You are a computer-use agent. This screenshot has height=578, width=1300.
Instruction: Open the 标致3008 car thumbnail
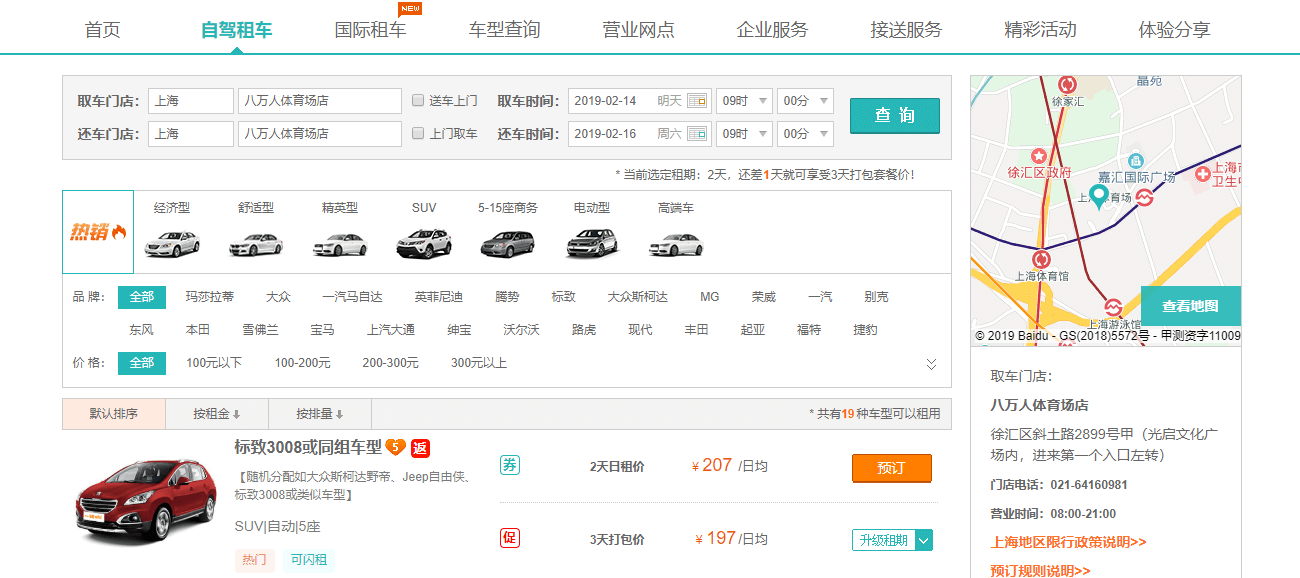tap(147, 501)
